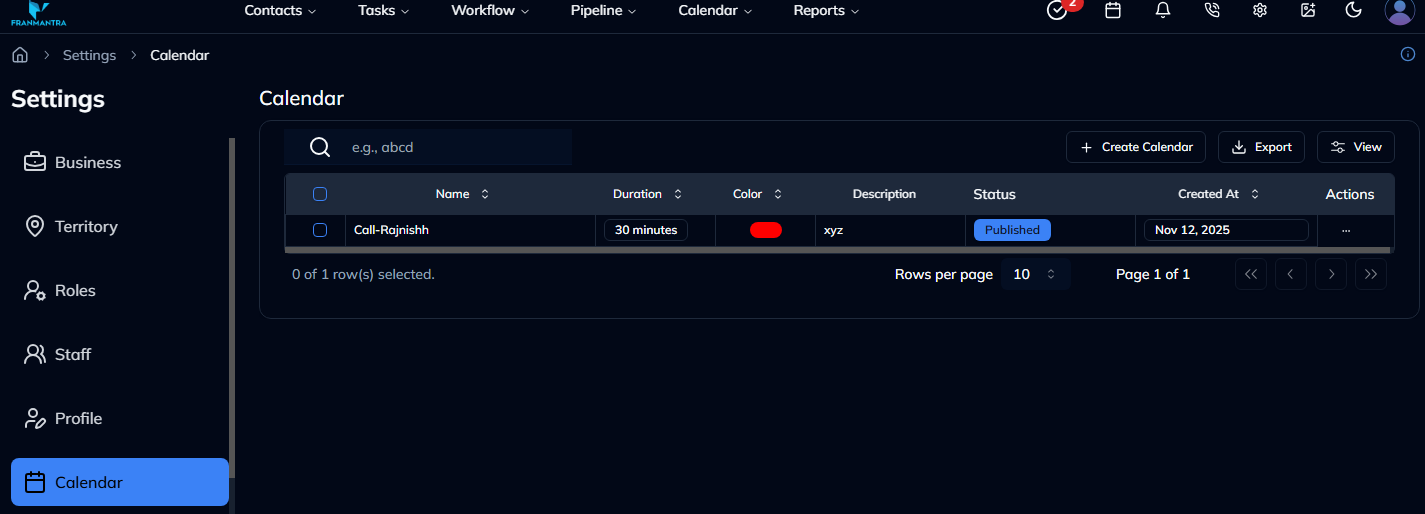The height and width of the screenshot is (514, 1425).
Task: Click the red color swatch
Action: coord(766,230)
